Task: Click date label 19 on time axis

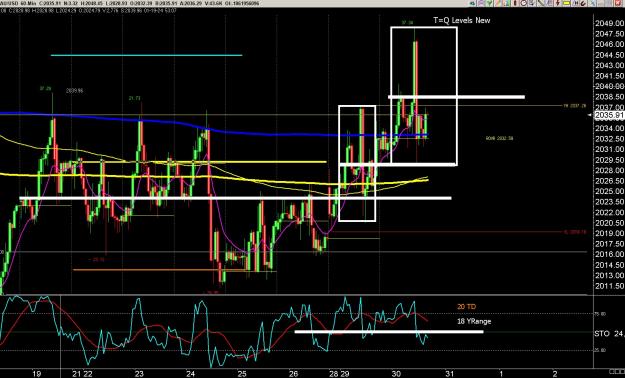Action: pyautogui.click(x=36, y=374)
